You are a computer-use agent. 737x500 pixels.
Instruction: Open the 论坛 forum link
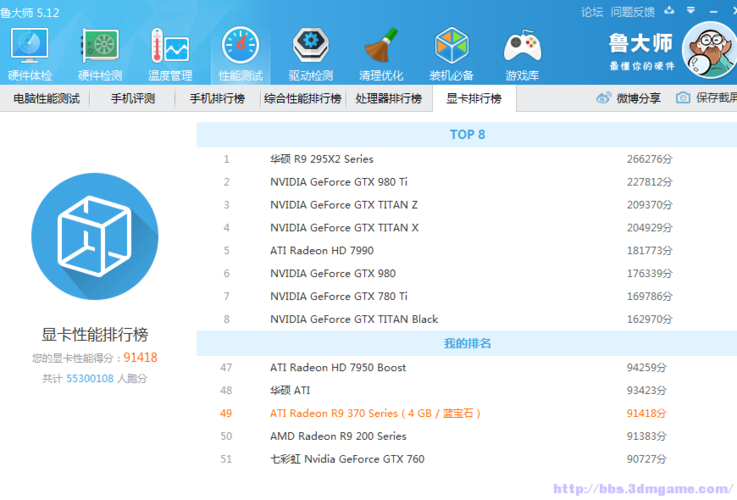click(592, 12)
